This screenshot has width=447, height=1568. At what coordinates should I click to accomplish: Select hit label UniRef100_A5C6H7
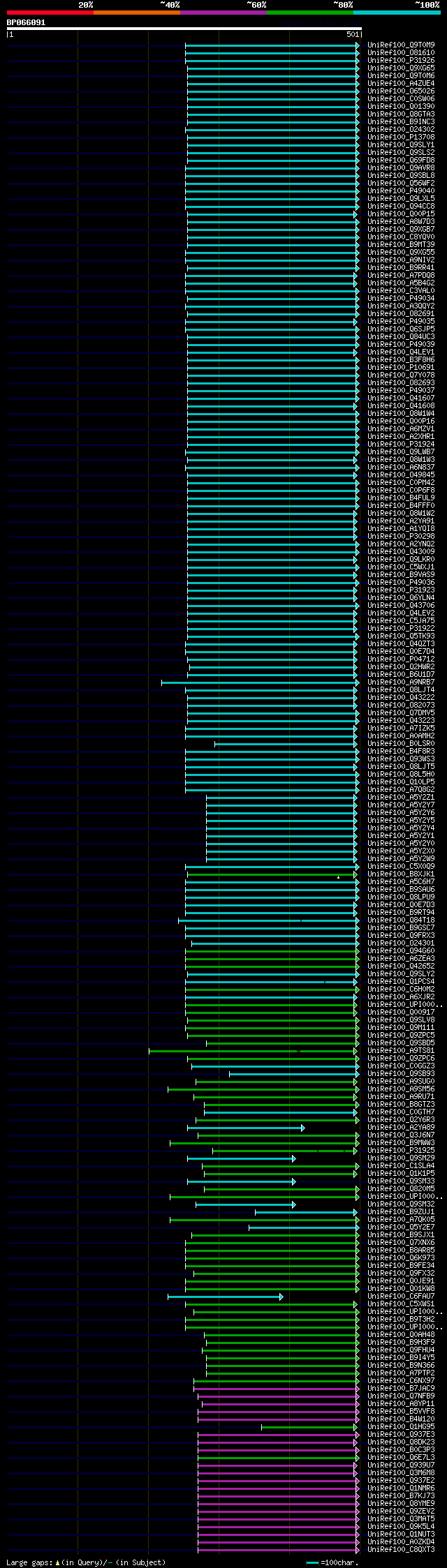(401, 881)
